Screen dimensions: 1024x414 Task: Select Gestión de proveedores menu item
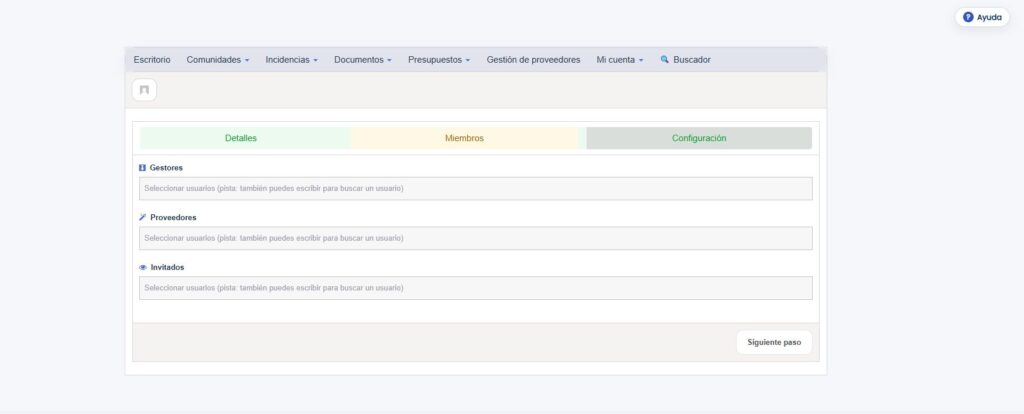(534, 59)
